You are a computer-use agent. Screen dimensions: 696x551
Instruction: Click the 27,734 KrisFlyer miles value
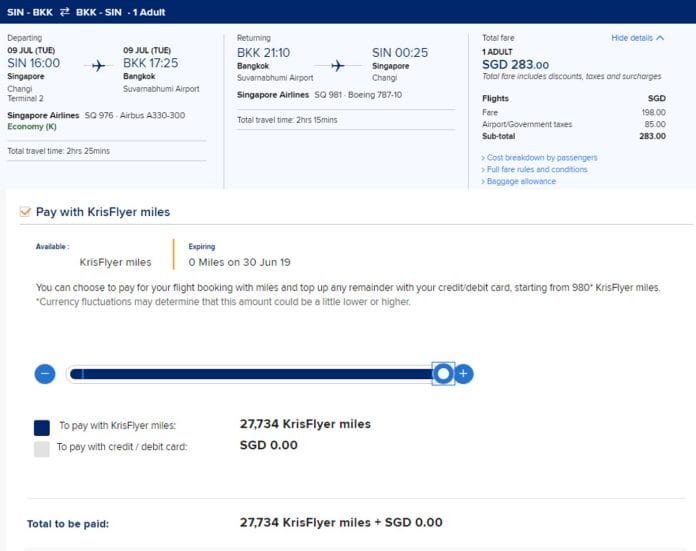point(305,424)
